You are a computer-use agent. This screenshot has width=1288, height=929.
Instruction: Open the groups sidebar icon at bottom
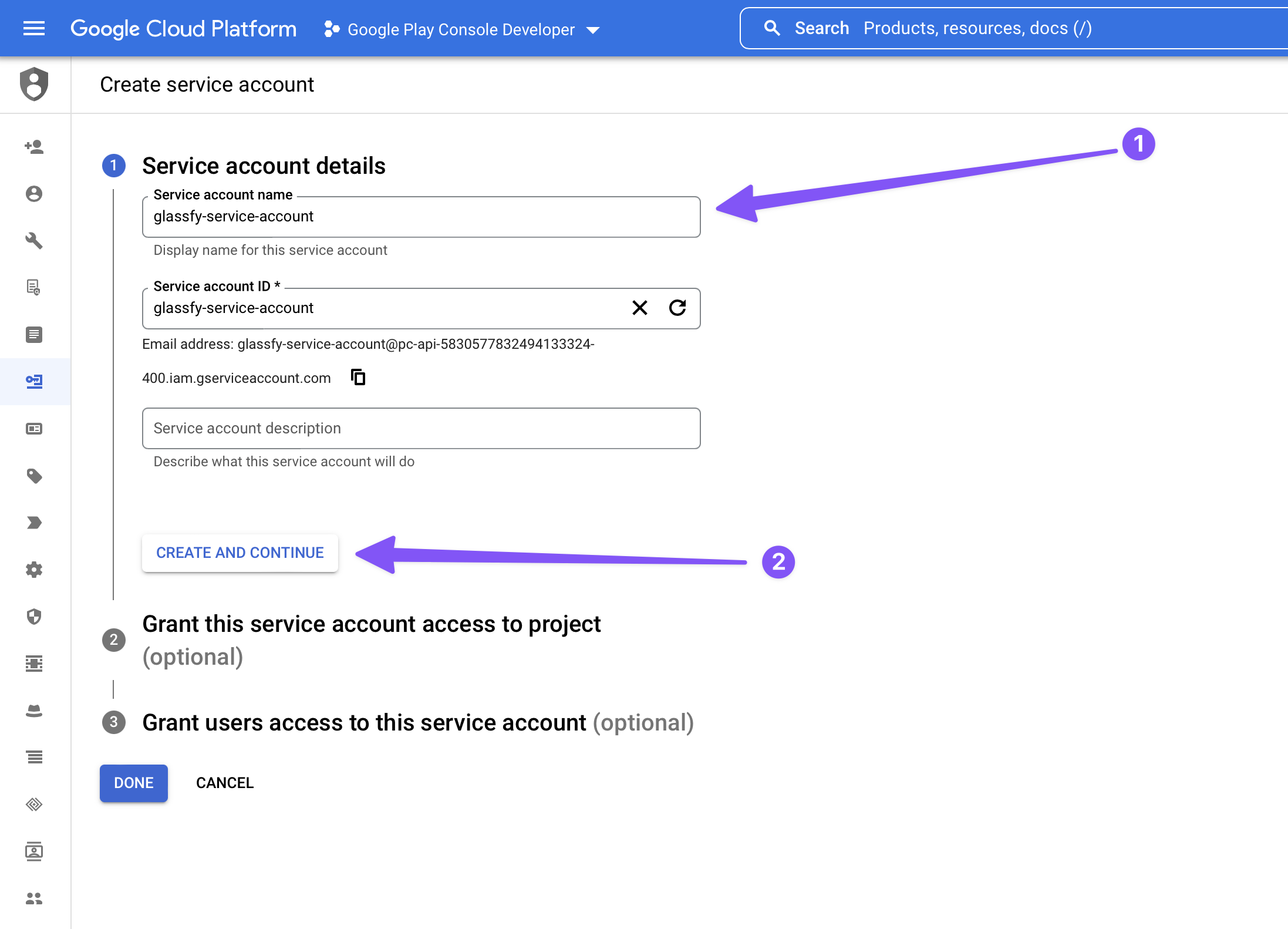coord(34,898)
